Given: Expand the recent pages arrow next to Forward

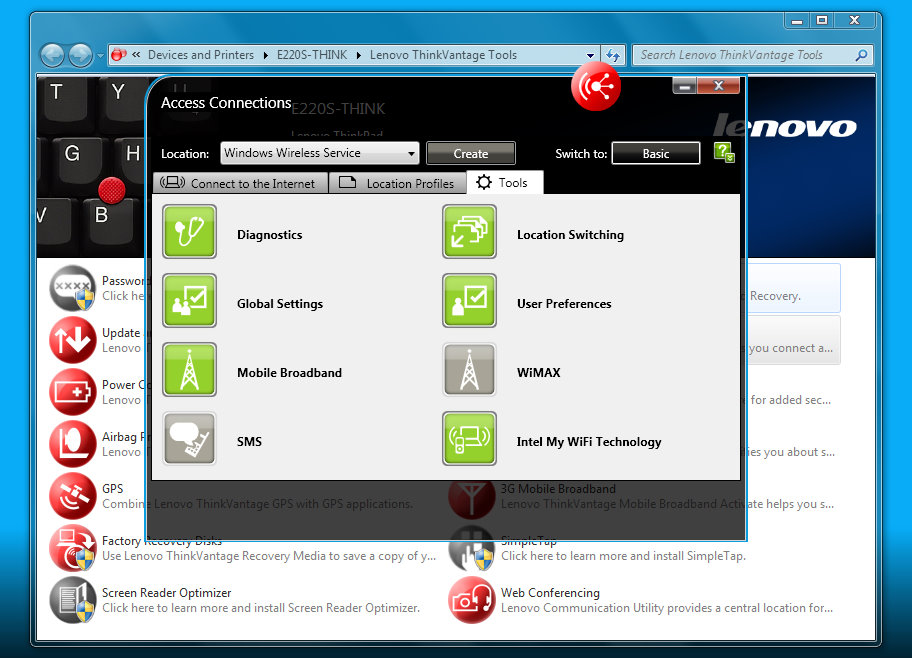Looking at the screenshot, I should tap(100, 56).
